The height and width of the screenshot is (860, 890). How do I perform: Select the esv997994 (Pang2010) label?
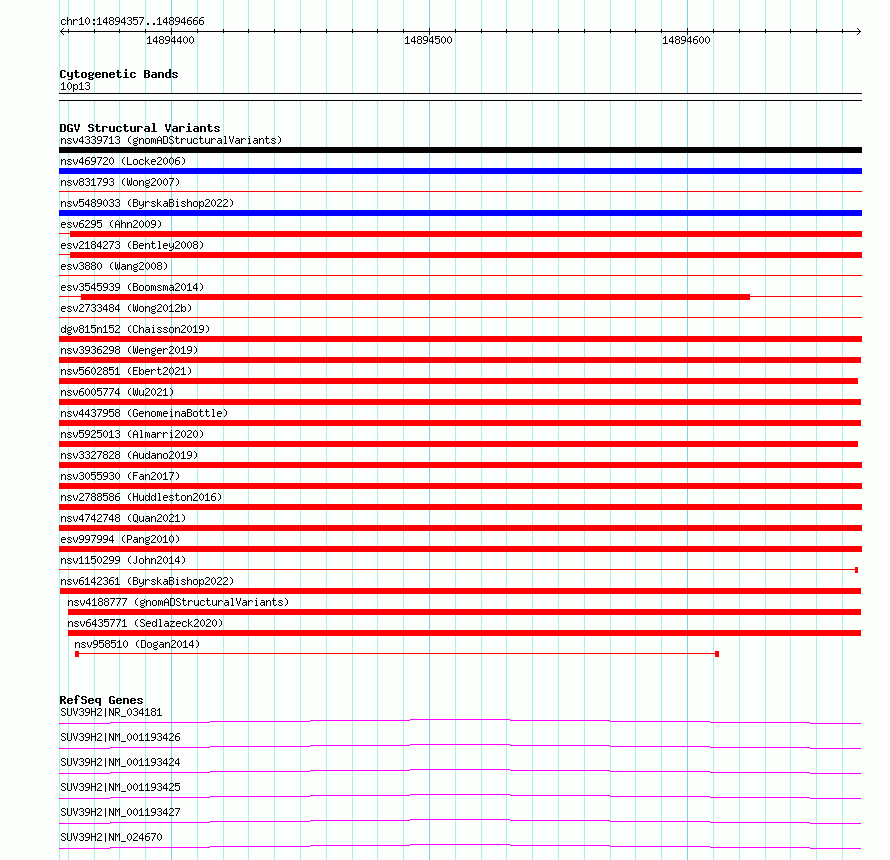click(120, 539)
